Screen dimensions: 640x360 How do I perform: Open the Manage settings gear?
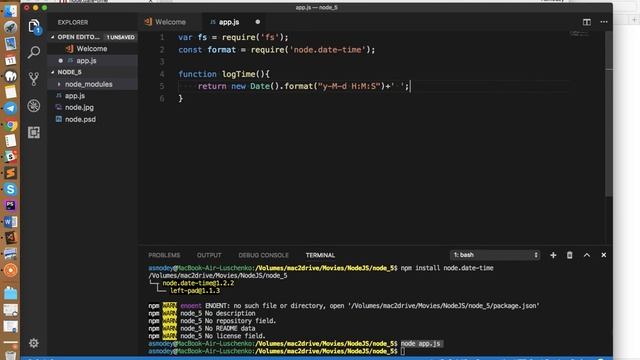click(34, 343)
